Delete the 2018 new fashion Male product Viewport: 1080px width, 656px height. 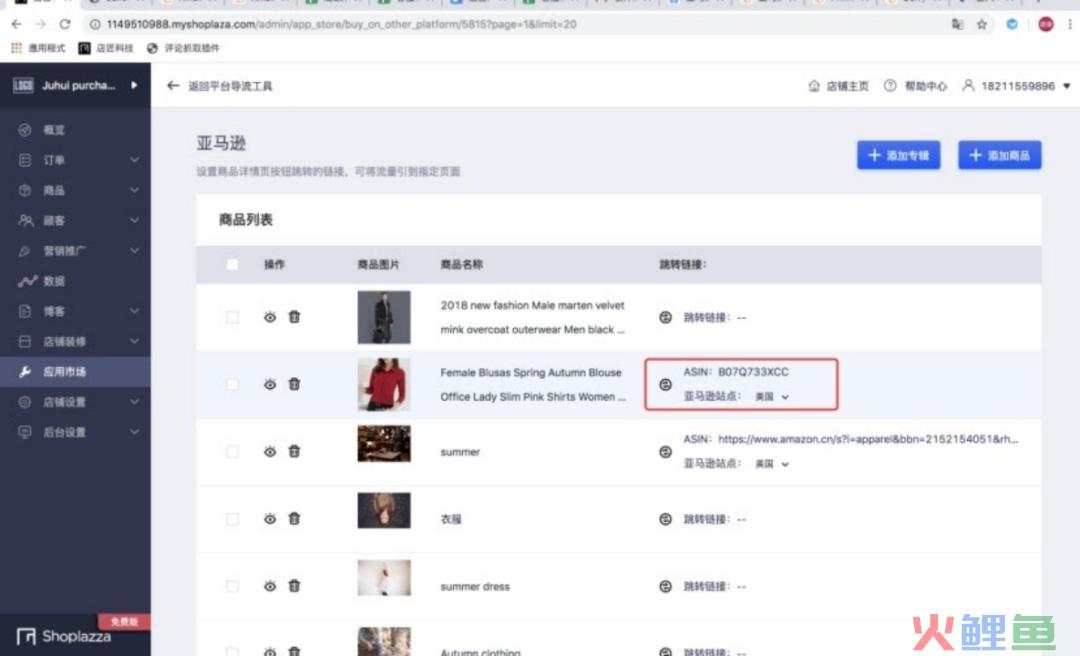tap(294, 317)
